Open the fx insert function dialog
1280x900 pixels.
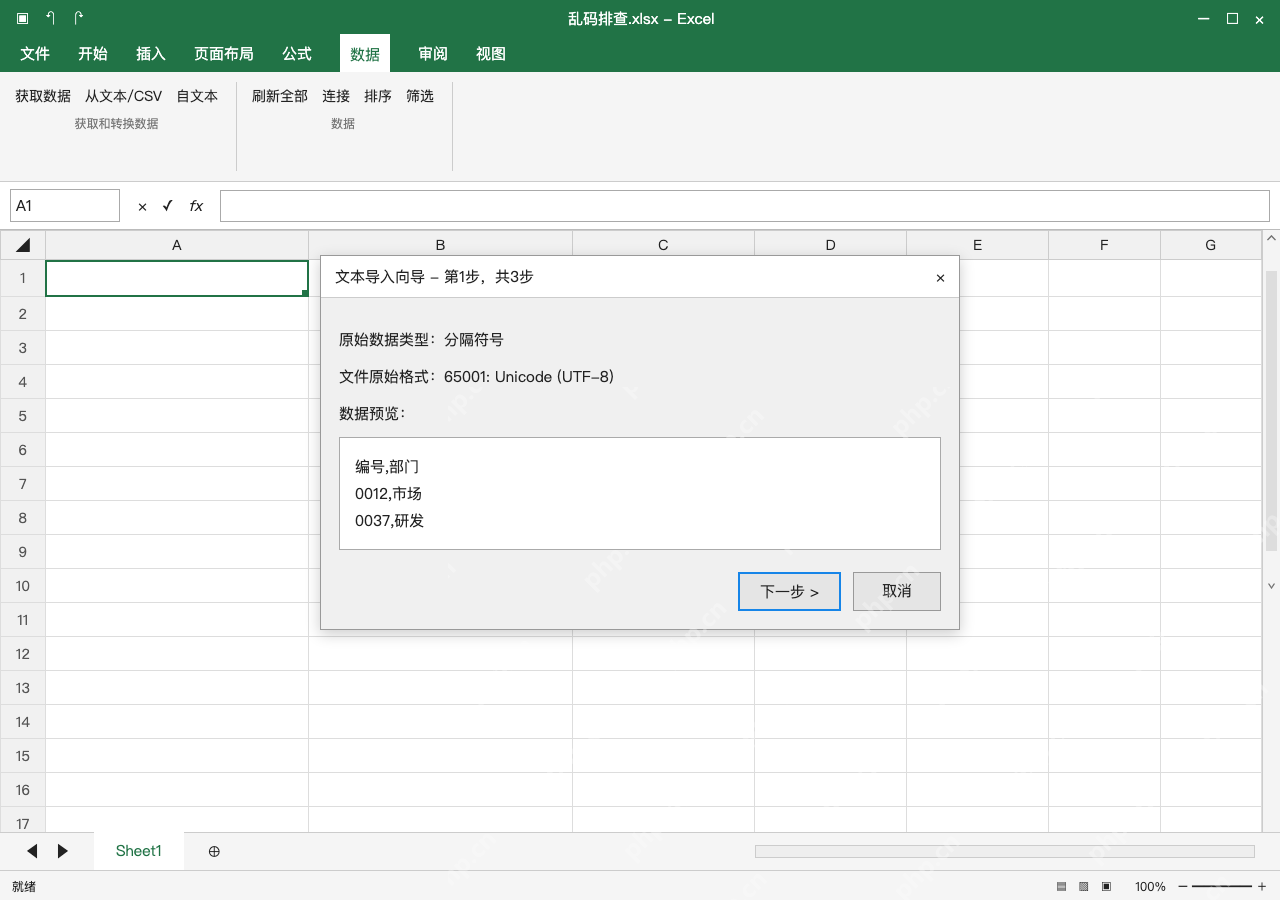[x=196, y=206]
